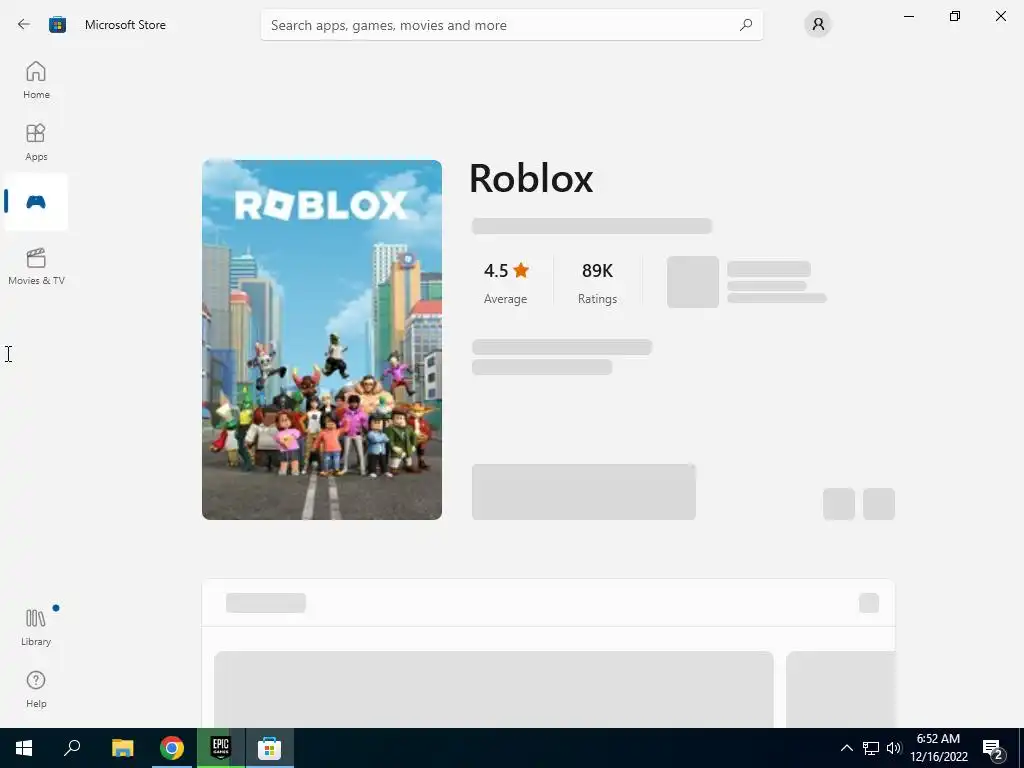Screen dimensions: 1024x768
Task: Minimize the Microsoft Store window
Action: 909,16
